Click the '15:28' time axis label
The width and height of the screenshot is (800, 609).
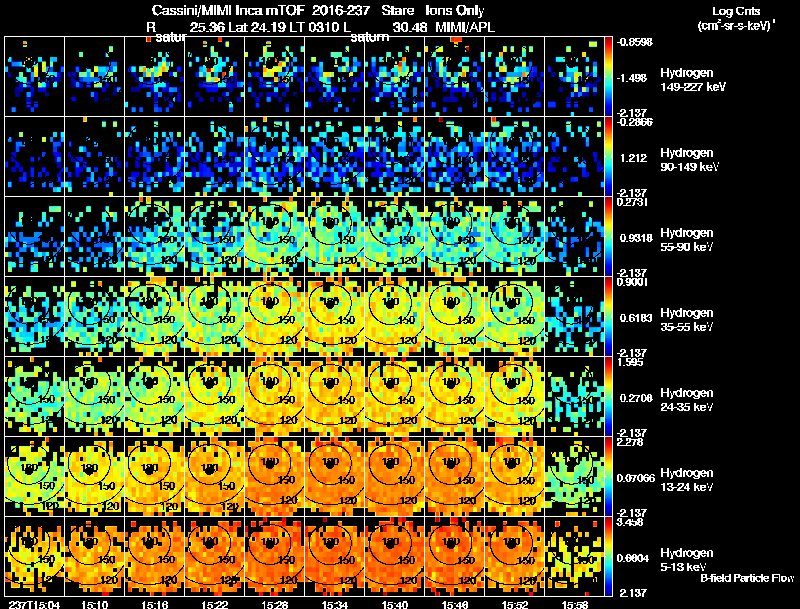pyautogui.click(x=274, y=605)
